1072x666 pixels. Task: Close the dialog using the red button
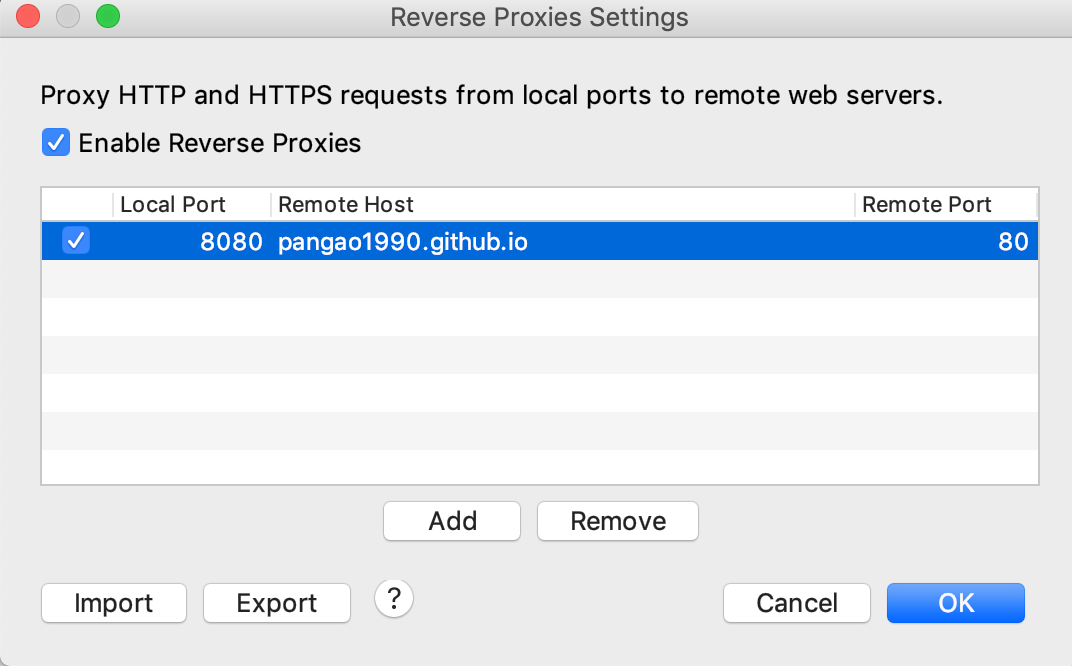[x=28, y=16]
